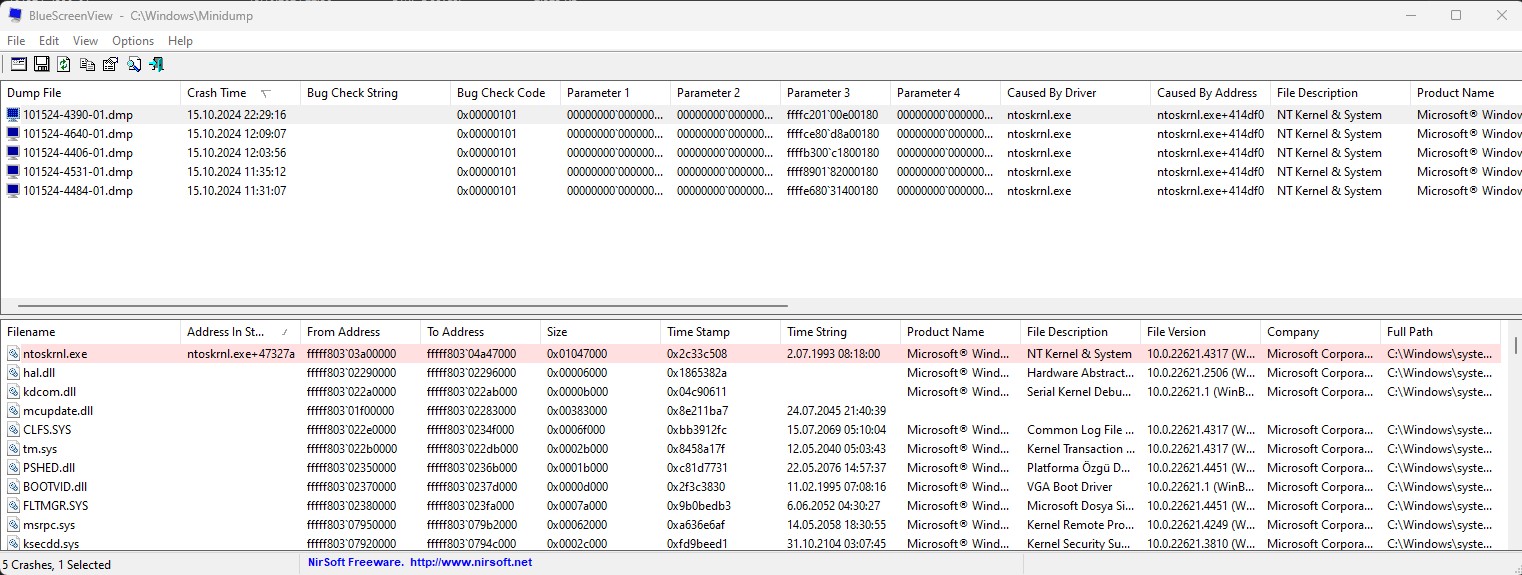Click the horizontal scrollbar of the crash list
1522x575 pixels.
coord(403,305)
